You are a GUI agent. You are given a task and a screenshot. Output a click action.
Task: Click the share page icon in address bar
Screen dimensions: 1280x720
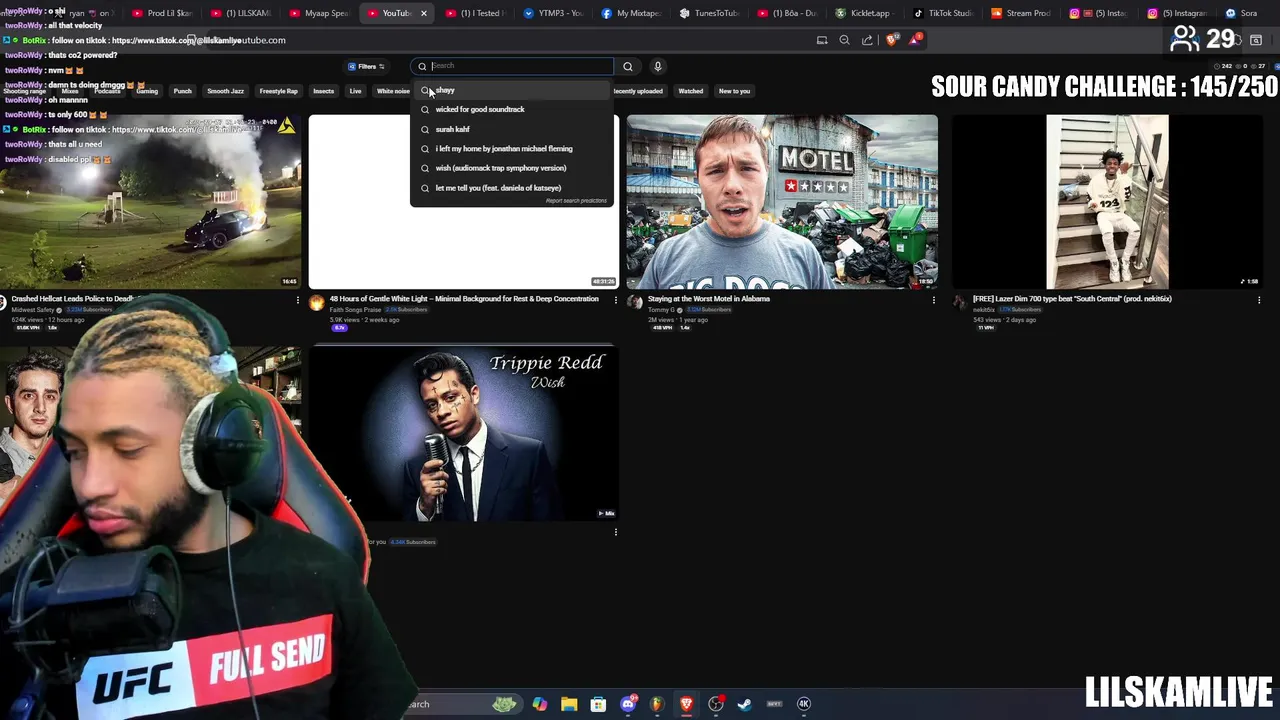867,40
